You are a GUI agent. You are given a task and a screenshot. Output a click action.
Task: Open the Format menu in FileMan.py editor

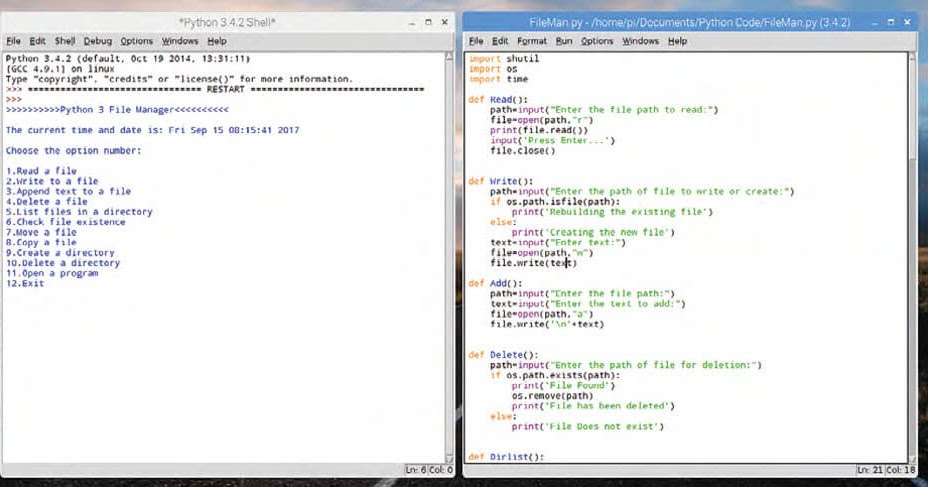coord(531,41)
